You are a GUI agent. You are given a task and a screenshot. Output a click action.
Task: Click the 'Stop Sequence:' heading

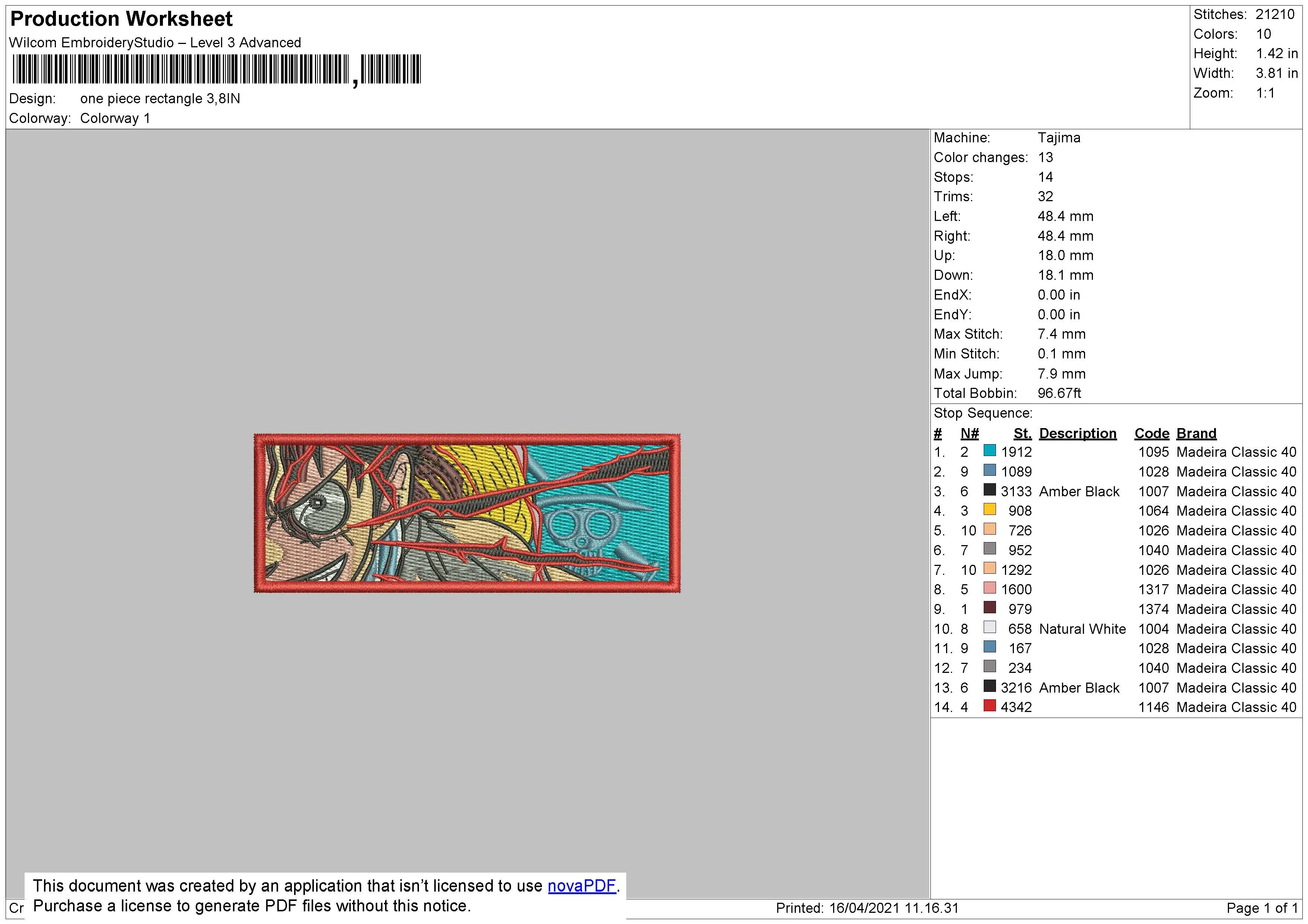[x=983, y=413]
